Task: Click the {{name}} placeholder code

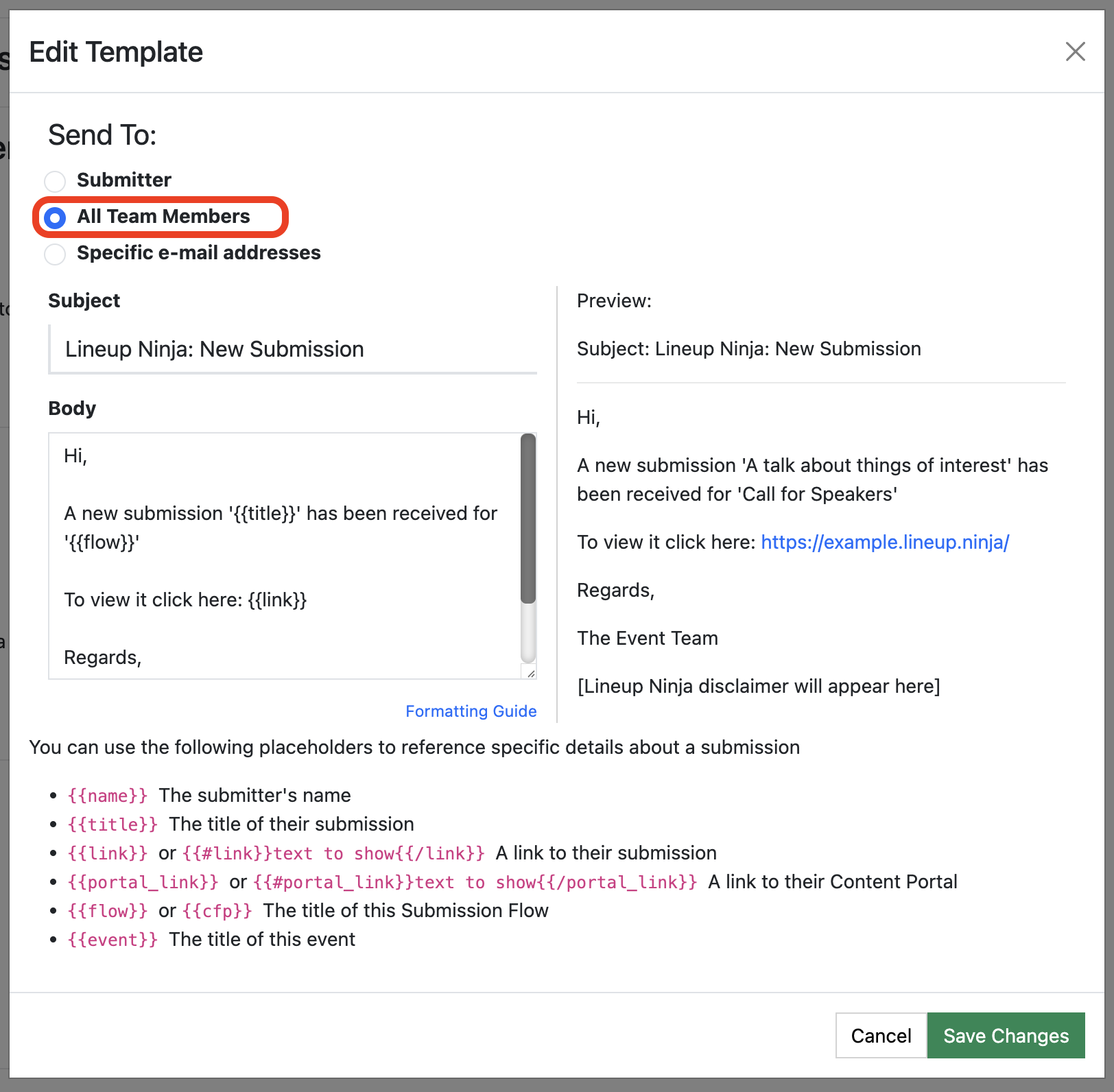Action: coord(108,796)
